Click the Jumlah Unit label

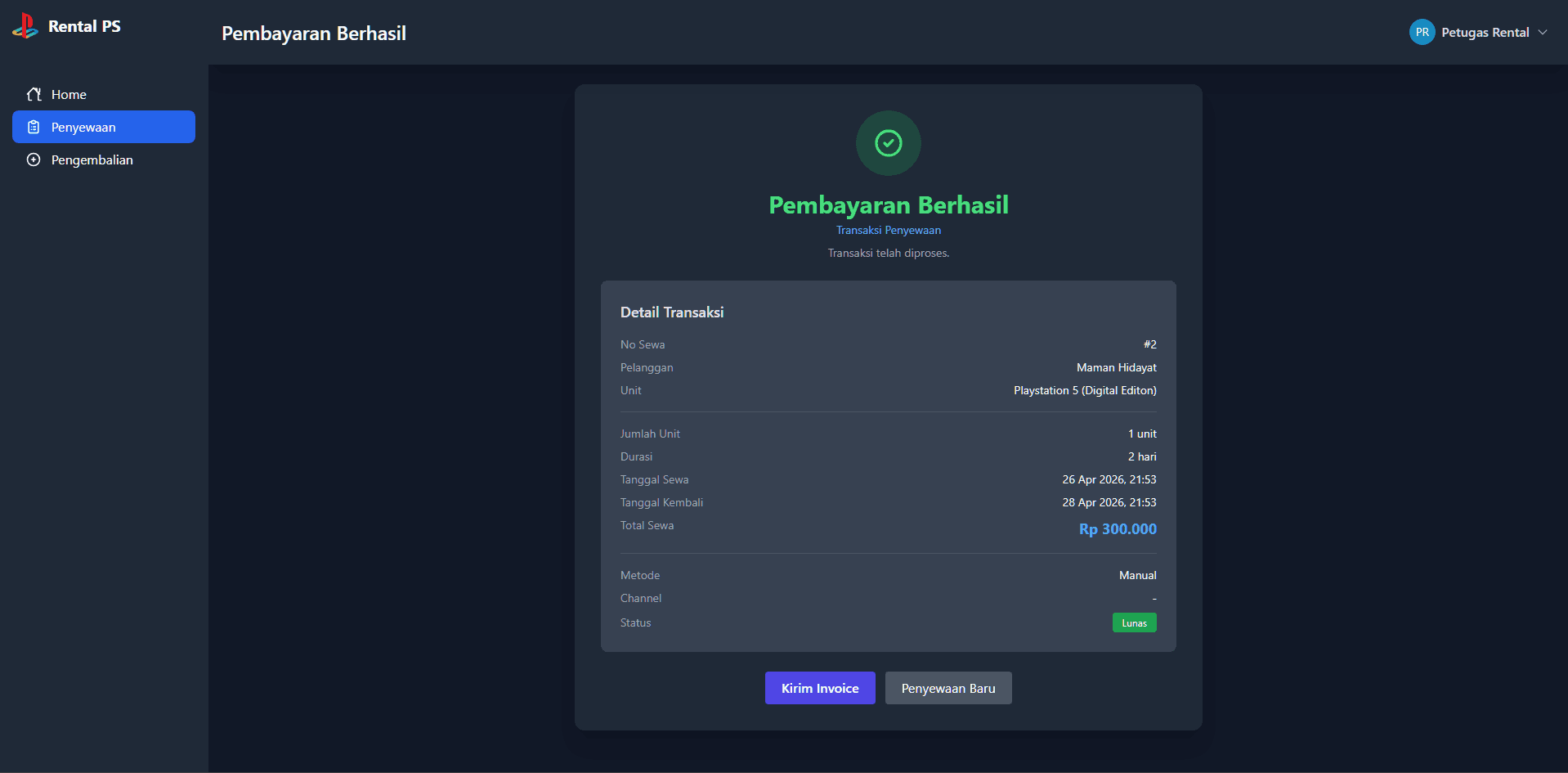click(x=650, y=434)
